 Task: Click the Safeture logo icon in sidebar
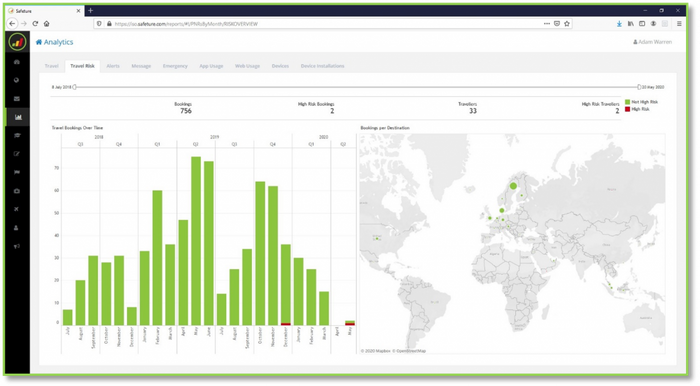pyautogui.click(x=17, y=42)
